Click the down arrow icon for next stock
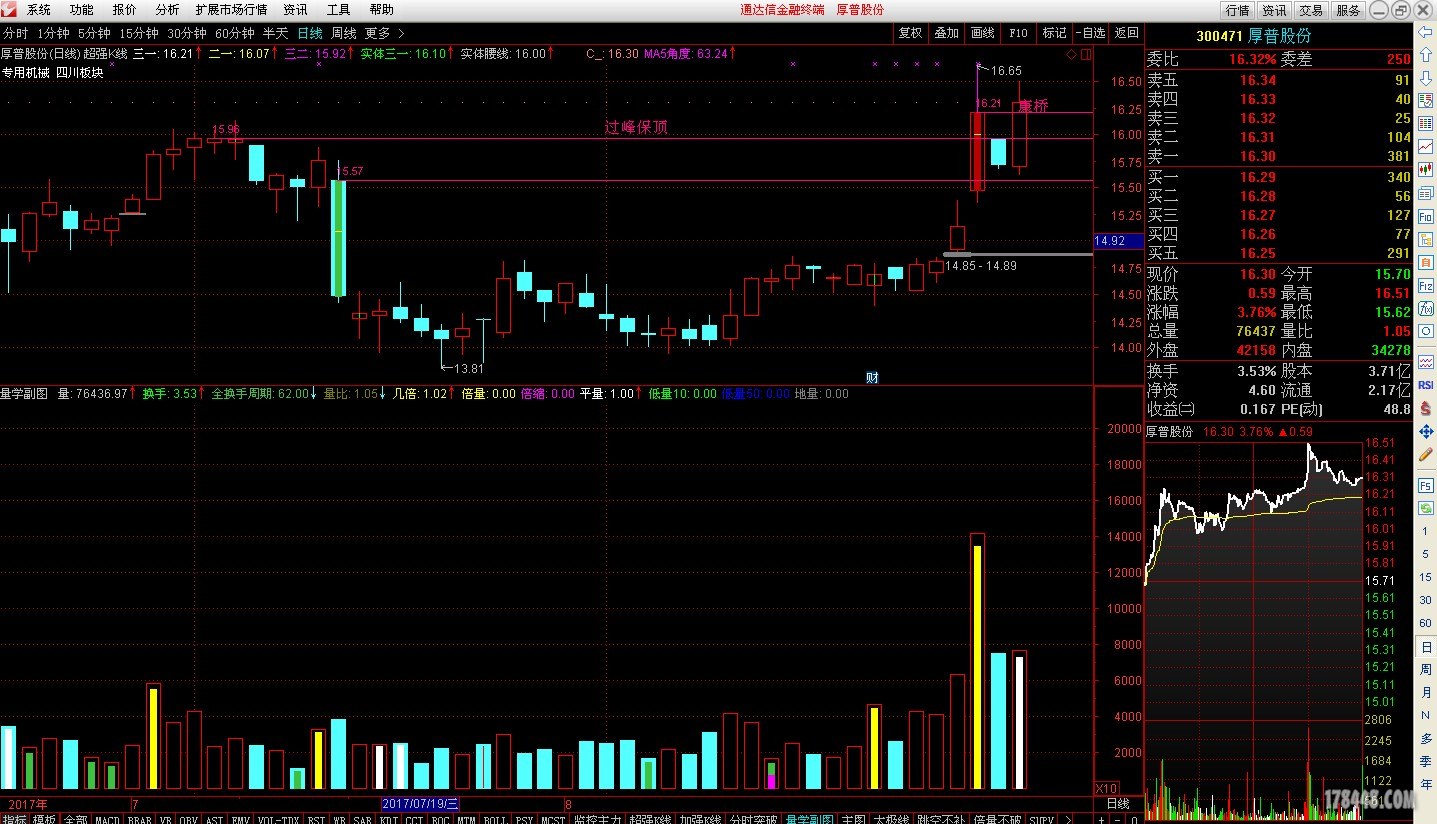 1426,78
